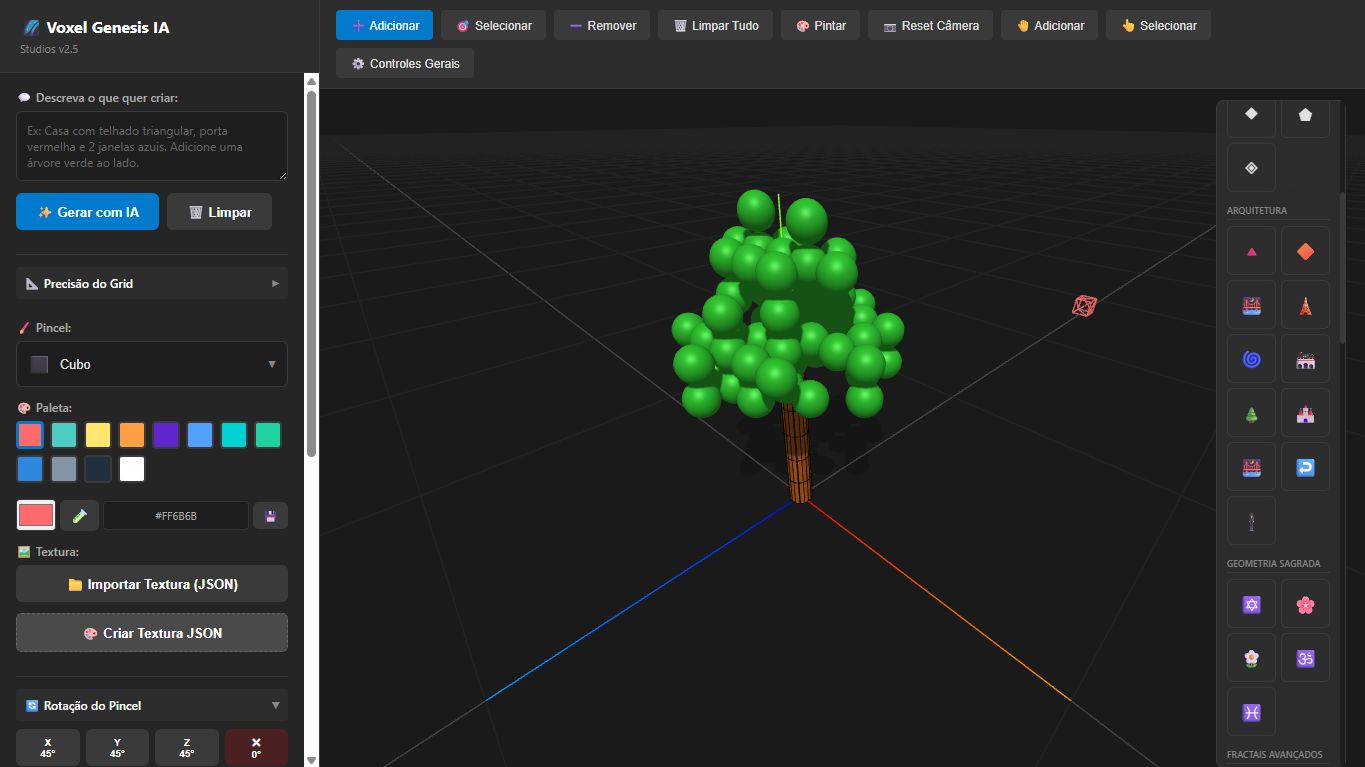
Task: Save the current color with floppy icon
Action: 270,516
